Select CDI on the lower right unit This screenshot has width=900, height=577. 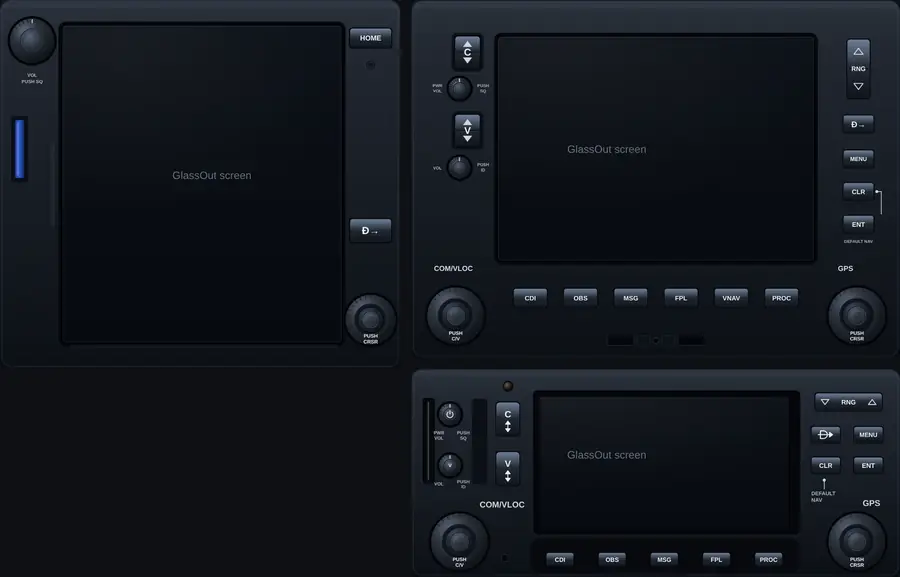pyautogui.click(x=560, y=559)
